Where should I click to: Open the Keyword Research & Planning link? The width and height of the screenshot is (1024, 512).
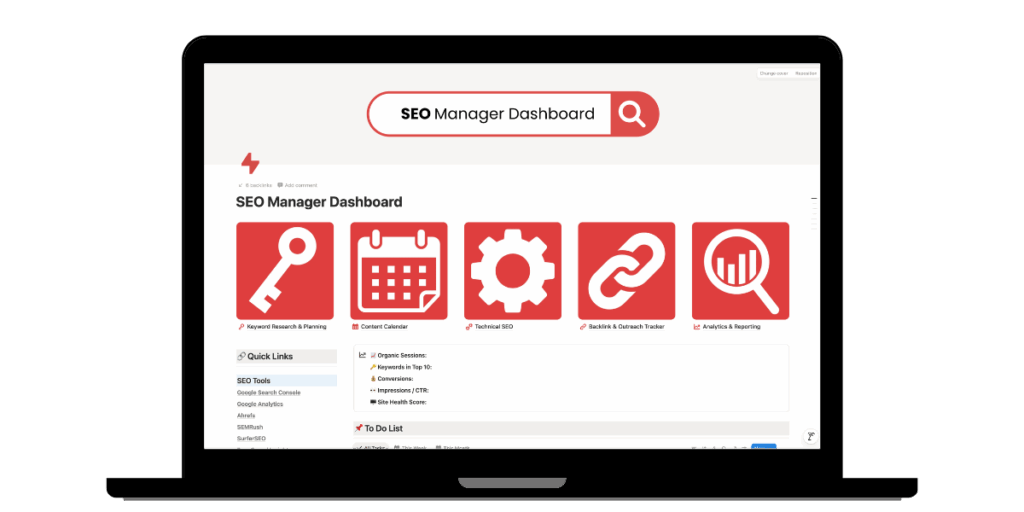pos(286,327)
